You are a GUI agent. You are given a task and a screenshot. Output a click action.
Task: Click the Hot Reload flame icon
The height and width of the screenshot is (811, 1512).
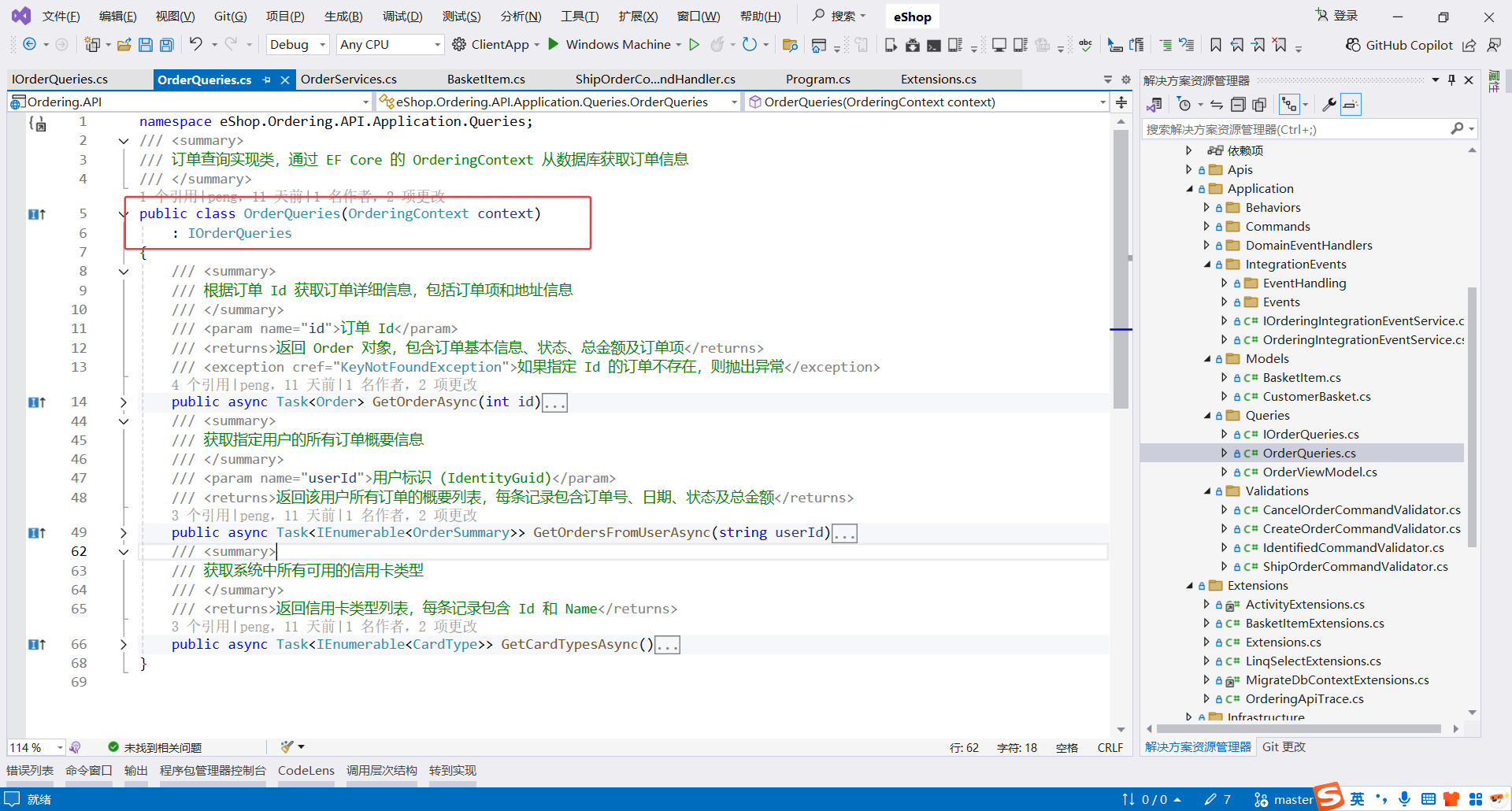click(717, 45)
